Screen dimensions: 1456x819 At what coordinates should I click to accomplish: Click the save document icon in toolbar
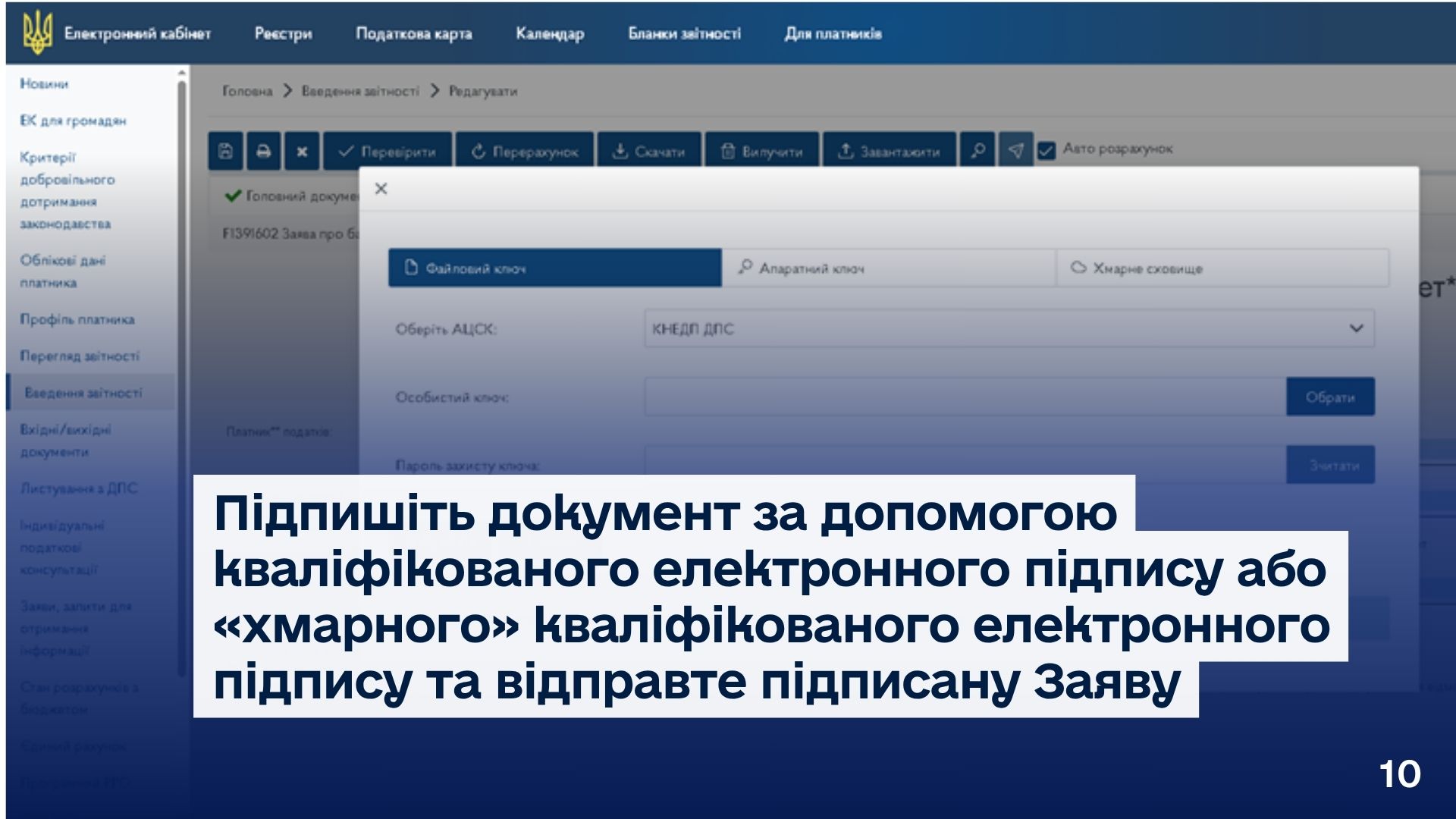[x=225, y=151]
